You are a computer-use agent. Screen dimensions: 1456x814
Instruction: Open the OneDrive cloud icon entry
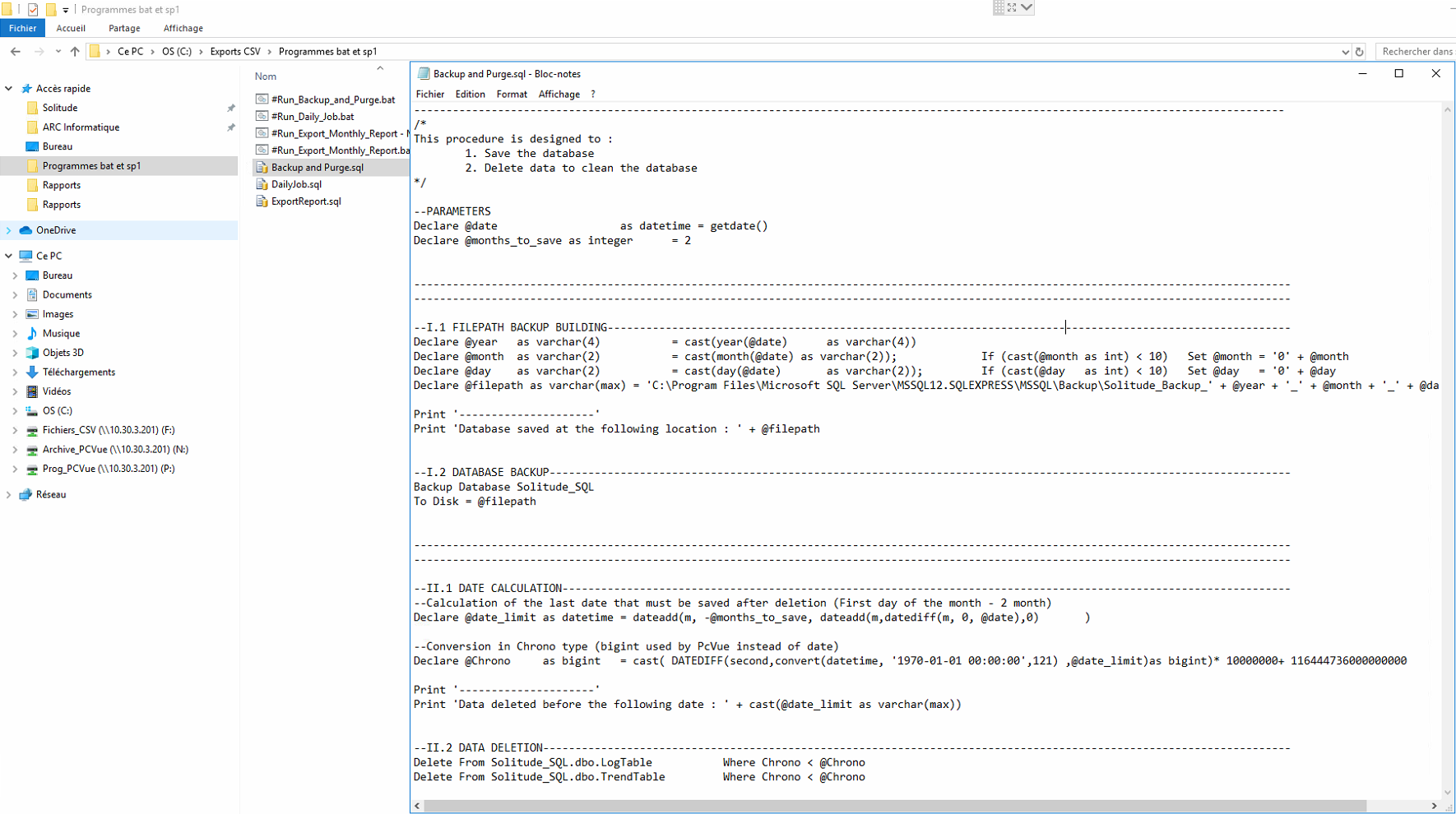click(x=26, y=230)
